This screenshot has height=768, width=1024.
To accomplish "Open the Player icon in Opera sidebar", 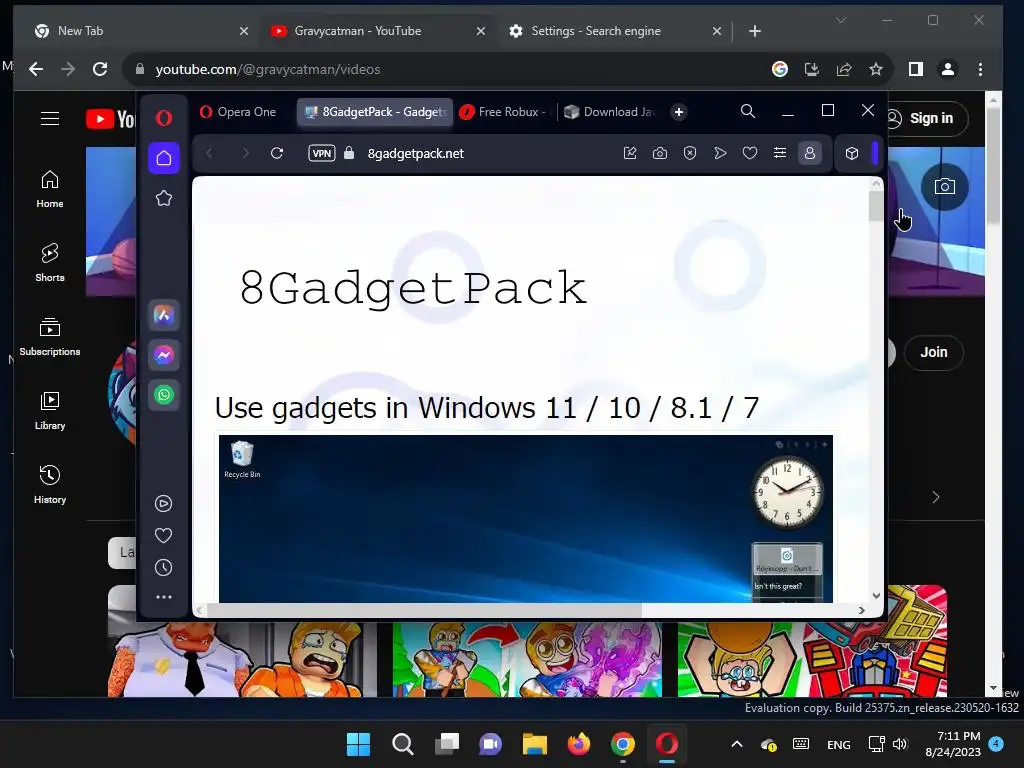I will [163, 504].
